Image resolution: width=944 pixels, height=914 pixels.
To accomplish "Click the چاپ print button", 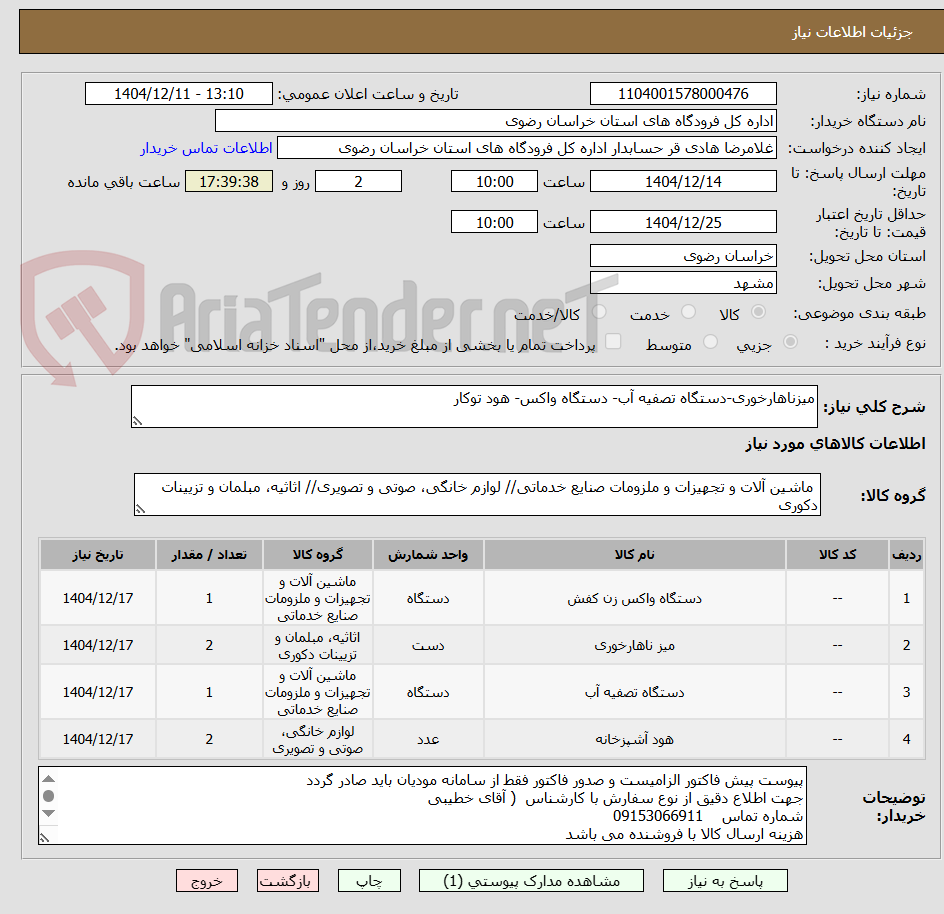I will coord(369,881).
